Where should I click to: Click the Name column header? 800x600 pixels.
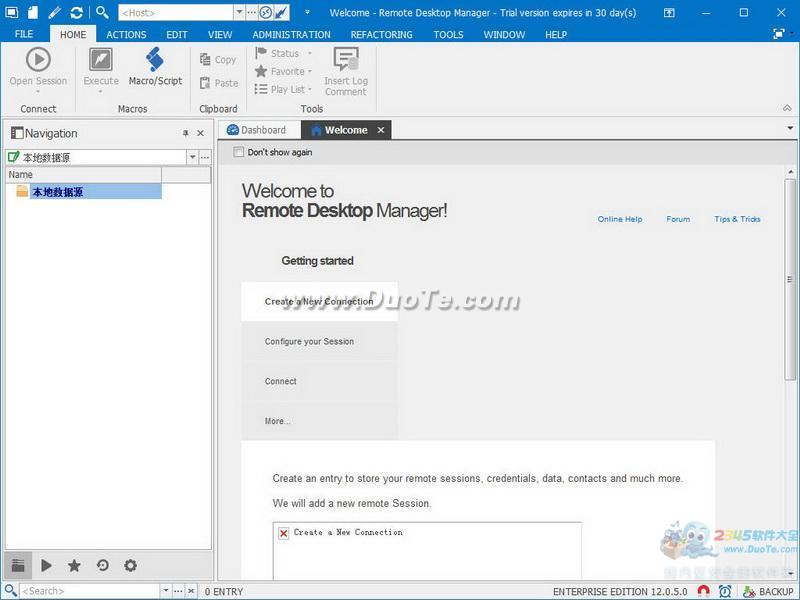[84, 174]
